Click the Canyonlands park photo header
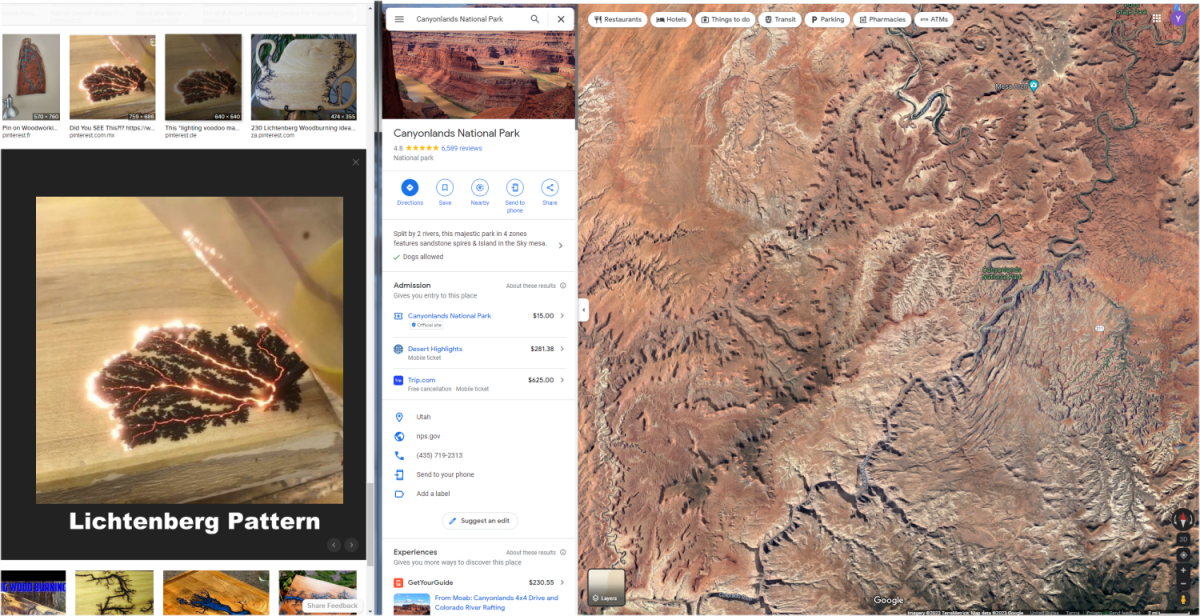This screenshot has width=1200, height=616. 479,75
